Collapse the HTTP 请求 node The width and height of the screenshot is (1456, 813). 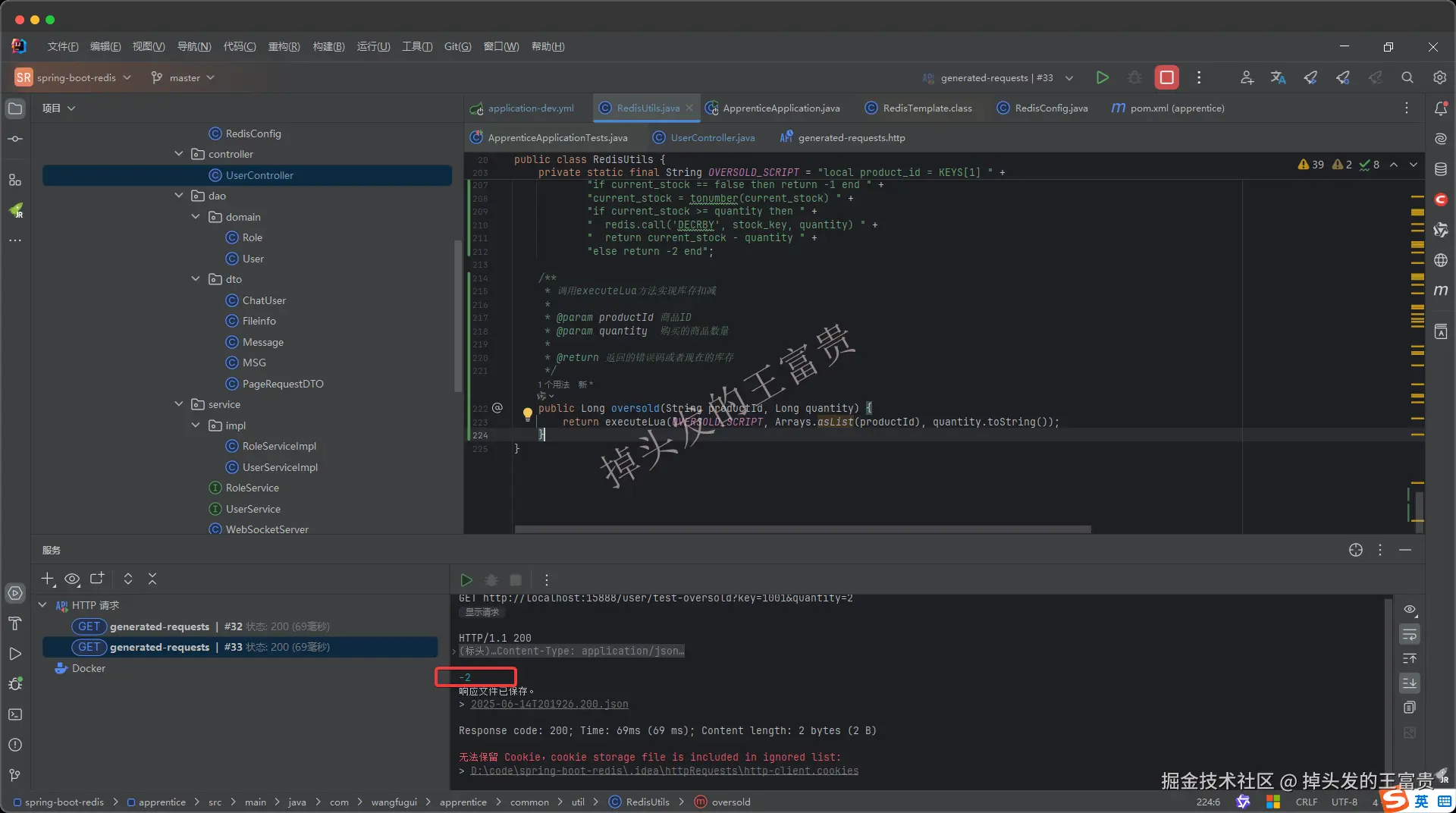point(42,605)
